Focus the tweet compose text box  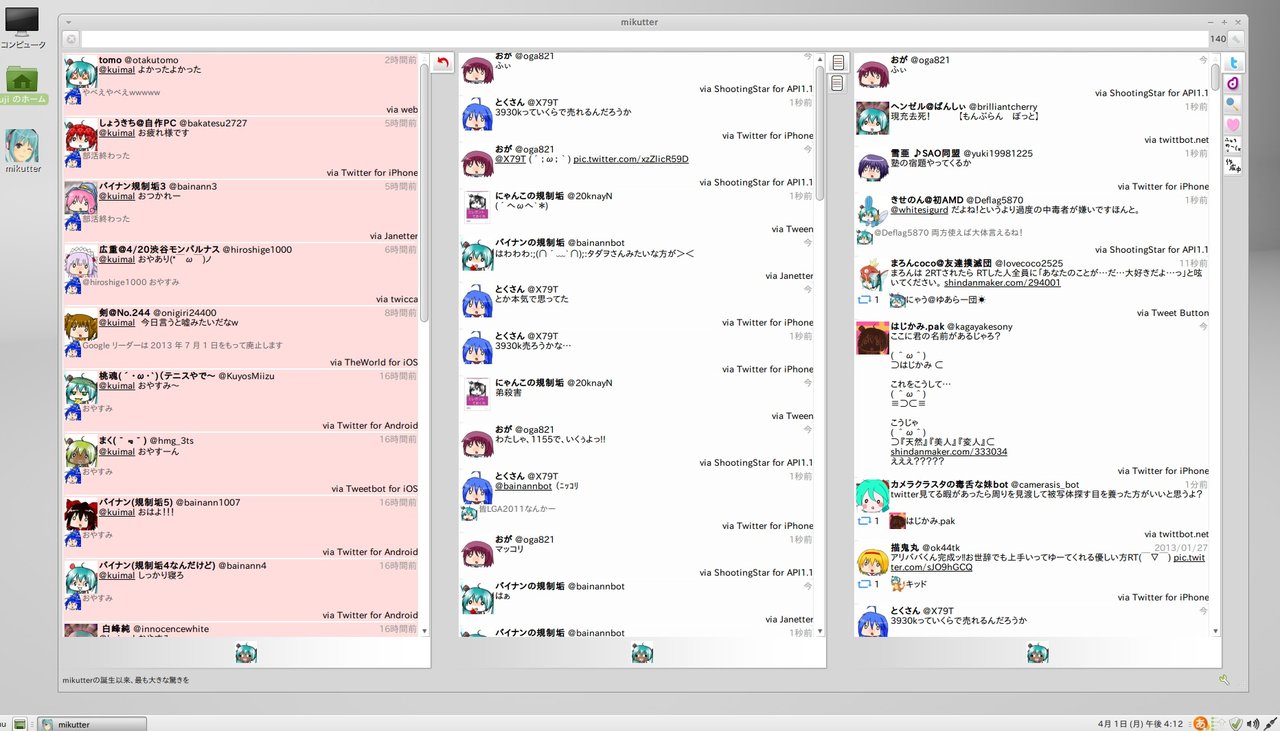[x=644, y=39]
